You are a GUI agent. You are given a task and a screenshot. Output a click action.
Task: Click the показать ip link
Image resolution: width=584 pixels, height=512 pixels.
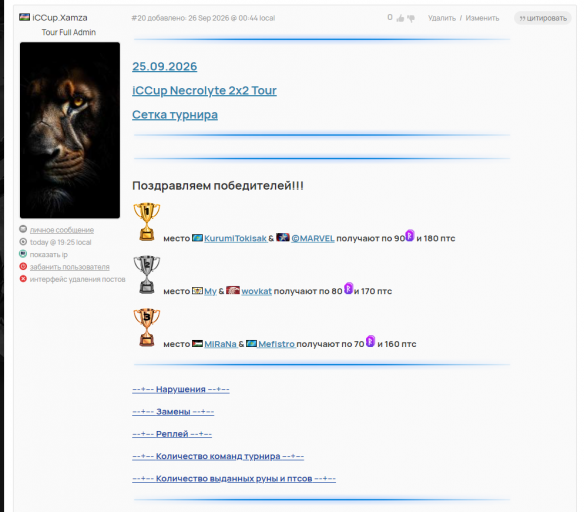tap(49, 255)
